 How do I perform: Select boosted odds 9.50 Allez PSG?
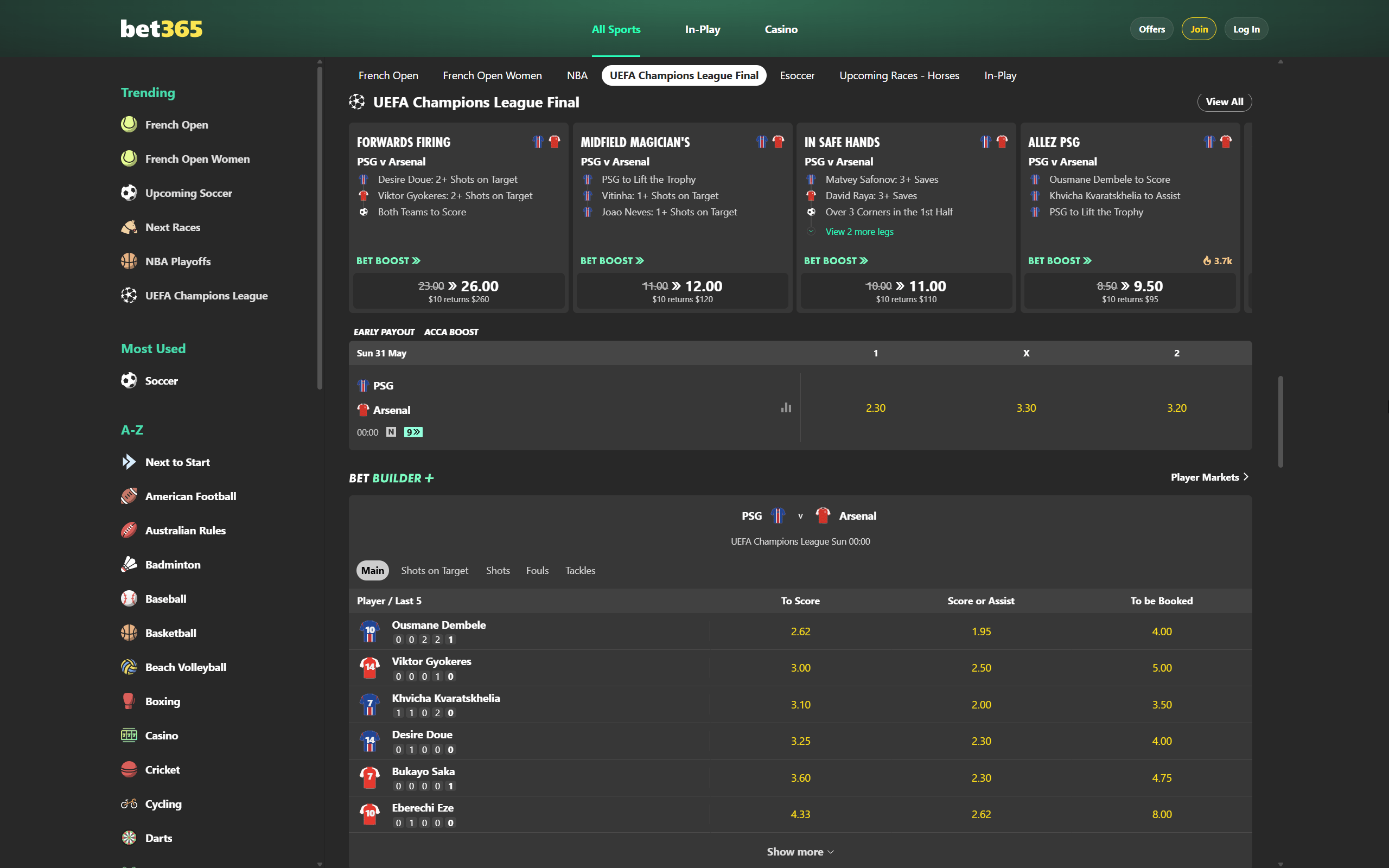pos(1130,291)
